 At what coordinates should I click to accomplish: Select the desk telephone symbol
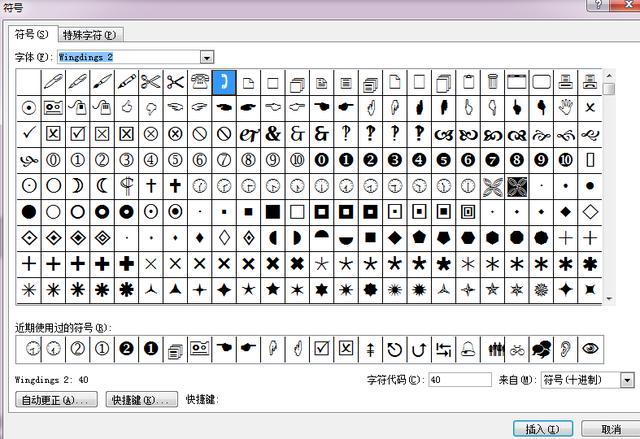pos(200,82)
